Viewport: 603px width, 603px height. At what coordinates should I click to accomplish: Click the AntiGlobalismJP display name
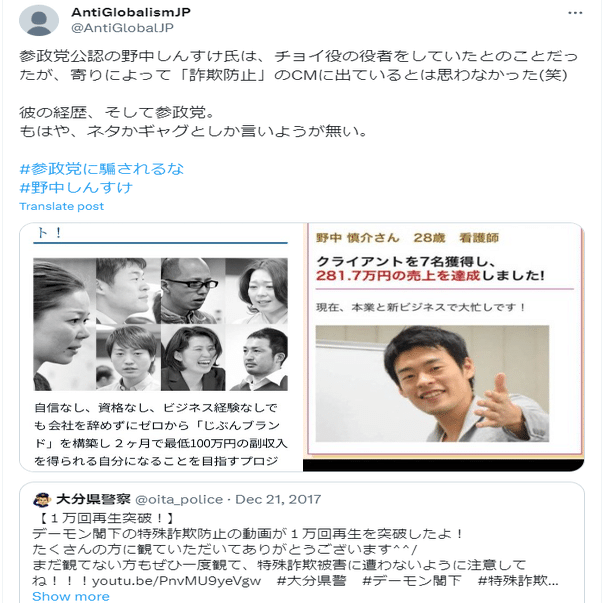(131, 12)
